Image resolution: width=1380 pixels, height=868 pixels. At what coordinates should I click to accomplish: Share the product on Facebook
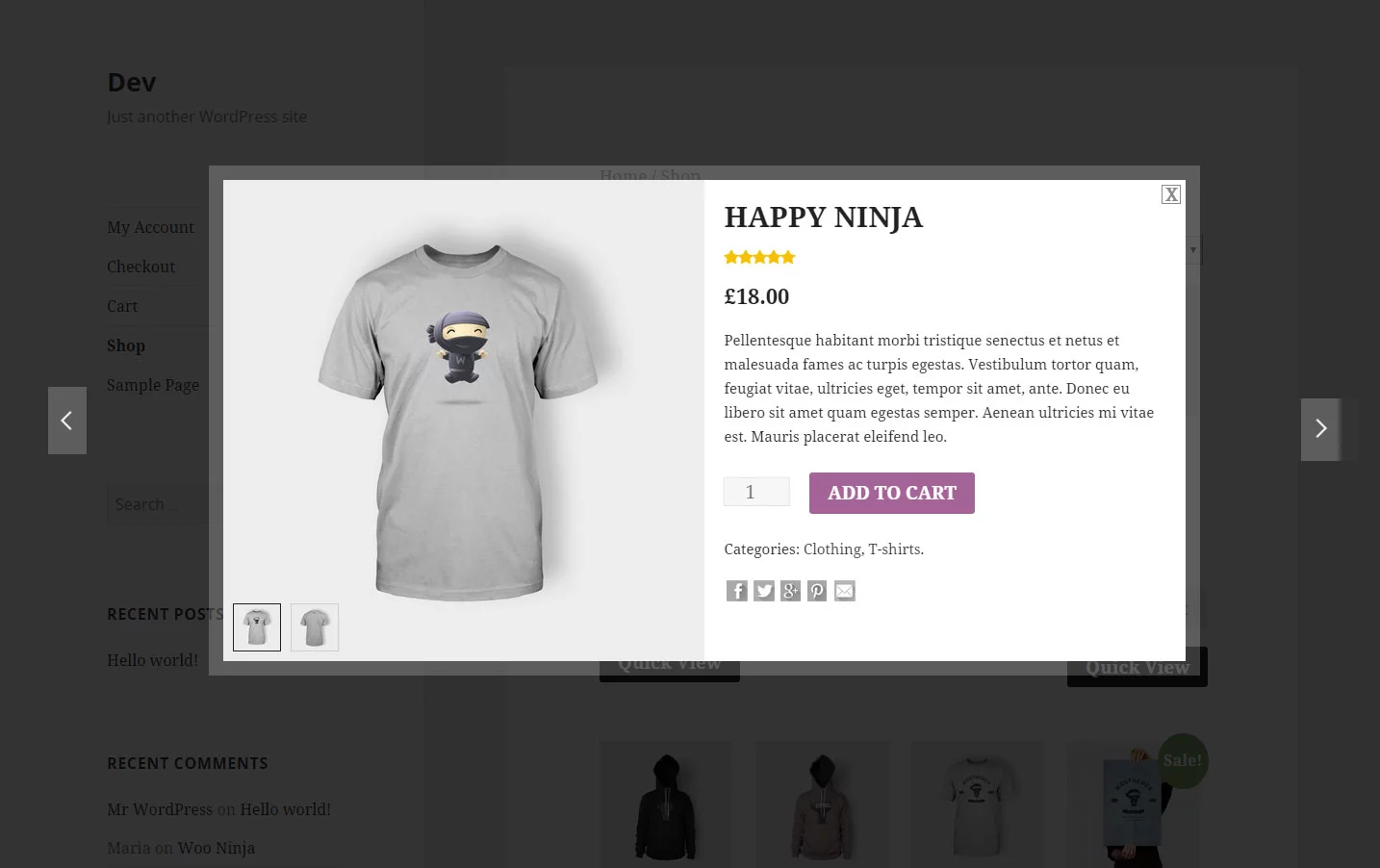[736, 590]
